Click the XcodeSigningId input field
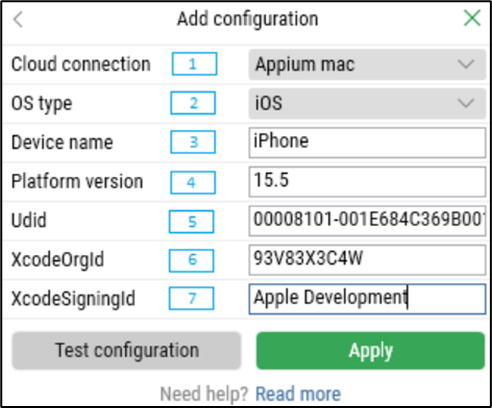This screenshot has width=492, height=408. 367,299
